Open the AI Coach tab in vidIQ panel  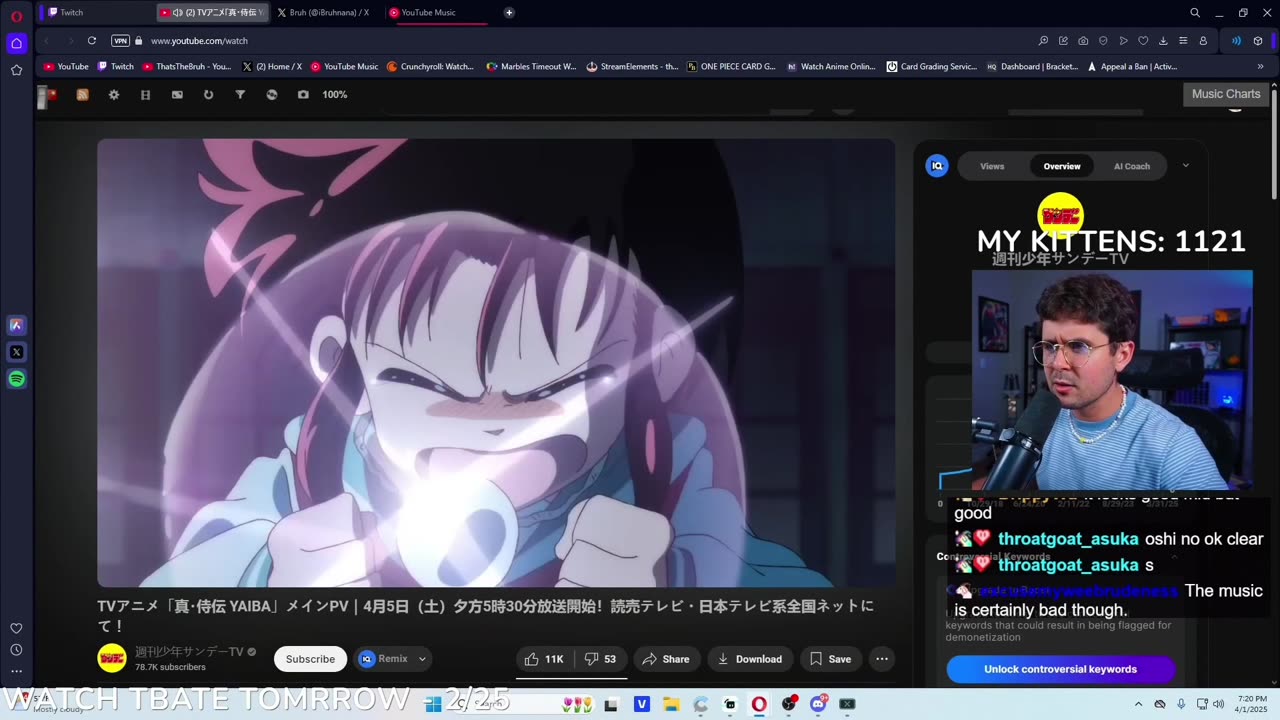coord(1132,166)
